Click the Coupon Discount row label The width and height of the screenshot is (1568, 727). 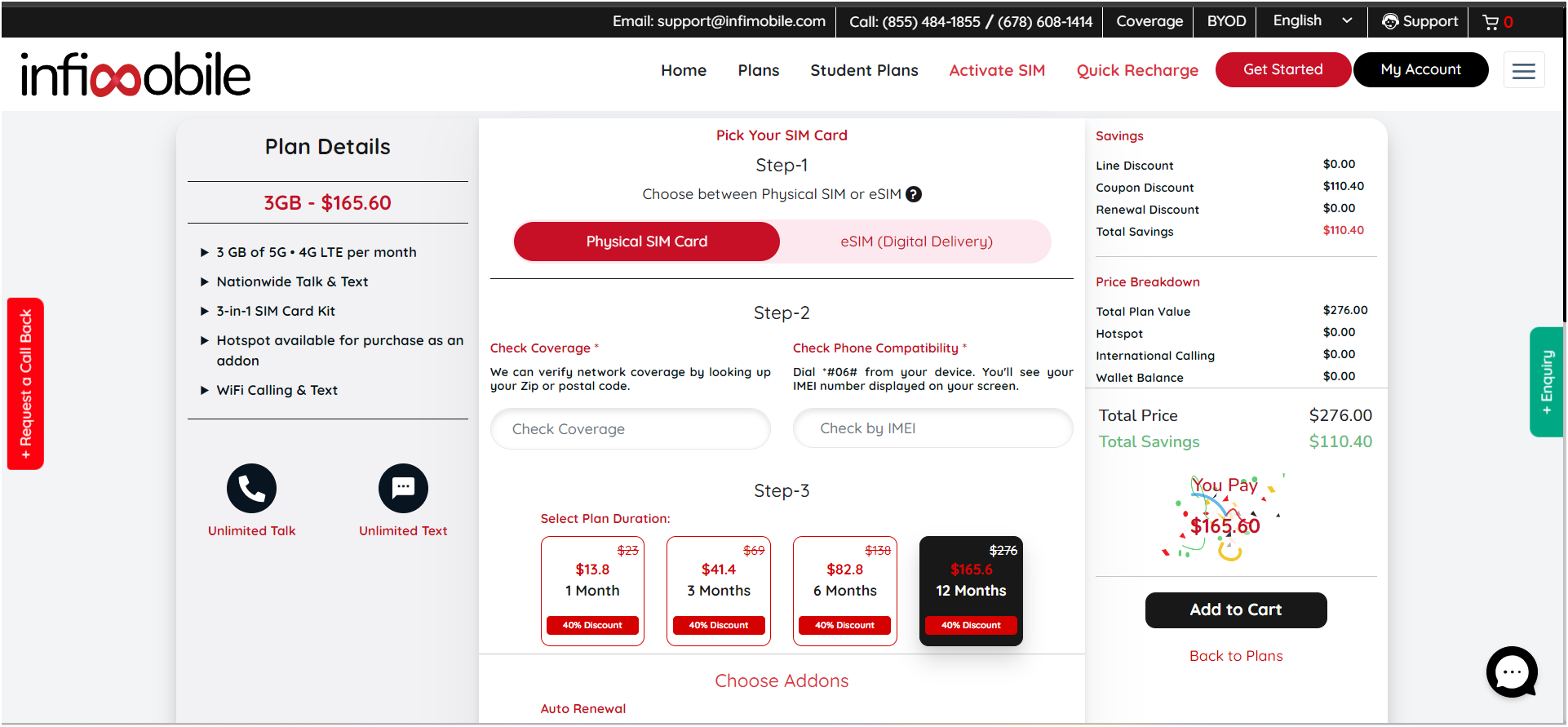1145,188
